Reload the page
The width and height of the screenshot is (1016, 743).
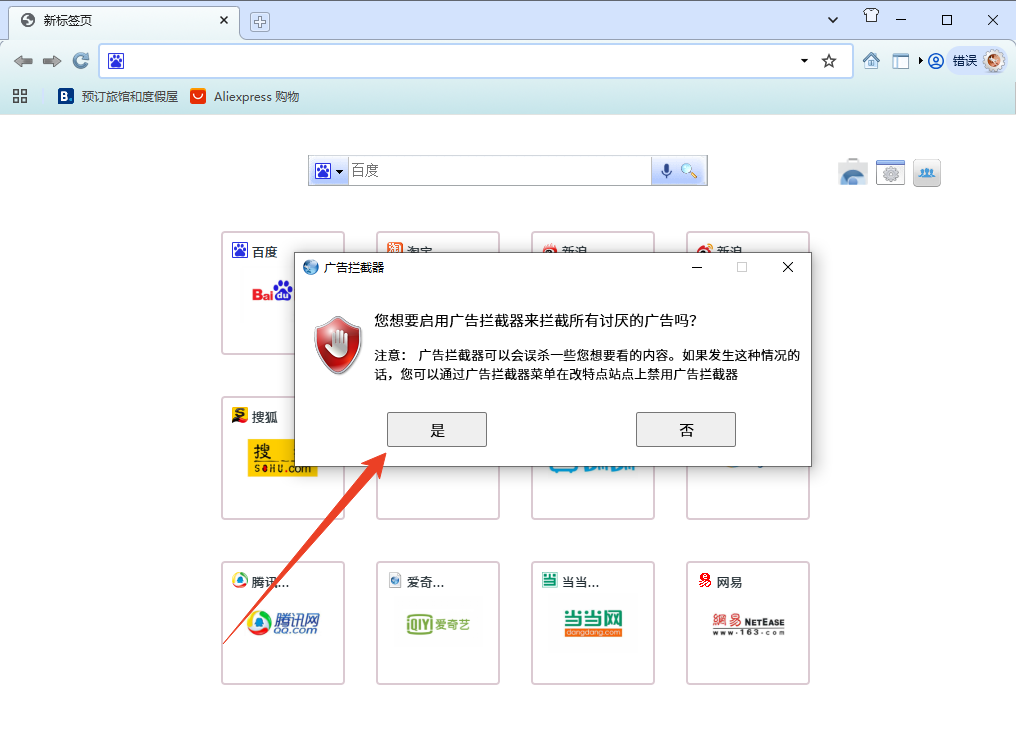pos(80,60)
